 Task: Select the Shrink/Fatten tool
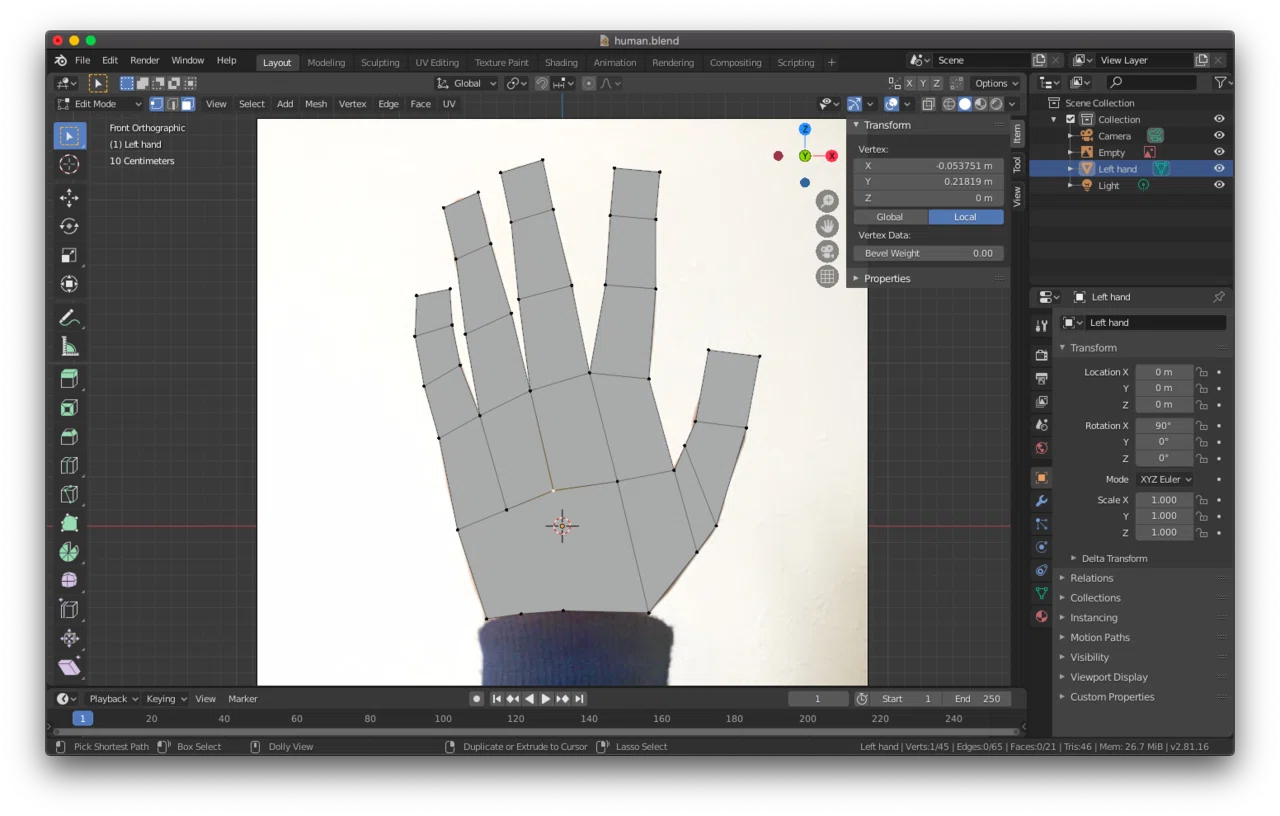click(x=69, y=638)
